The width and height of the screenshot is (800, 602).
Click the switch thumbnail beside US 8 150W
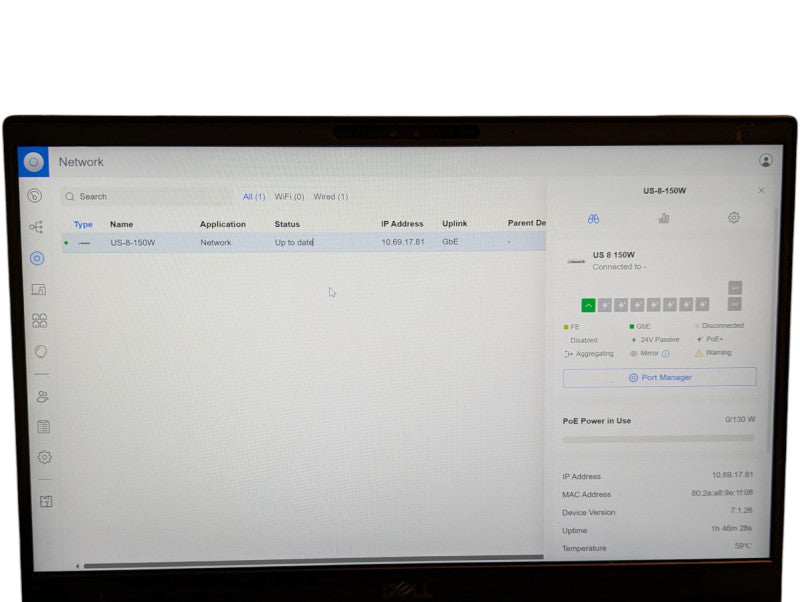[x=576, y=262]
